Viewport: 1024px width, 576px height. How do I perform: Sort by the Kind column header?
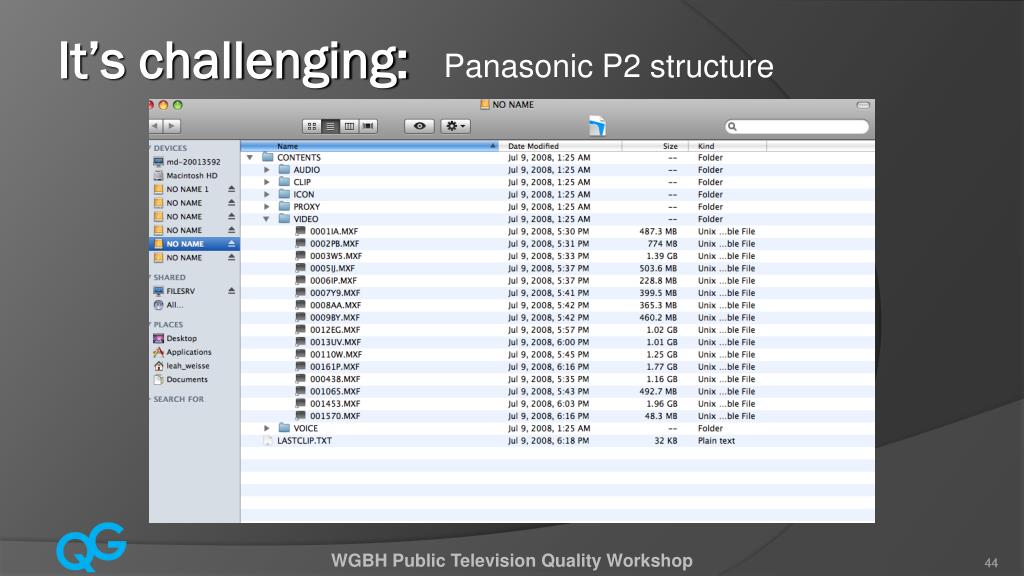pos(728,146)
